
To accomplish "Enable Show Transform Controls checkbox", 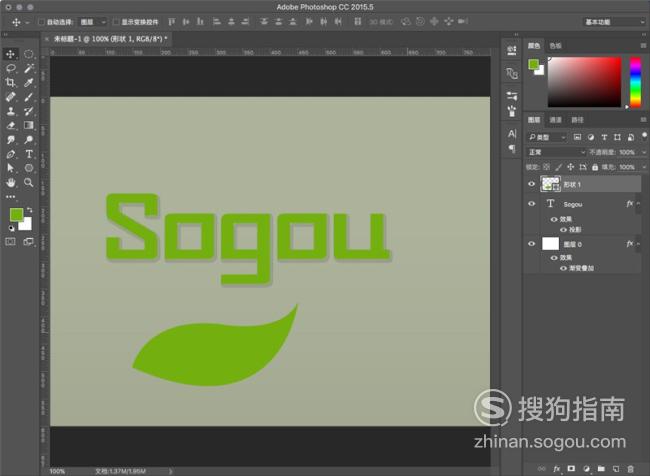I will tap(116, 22).
